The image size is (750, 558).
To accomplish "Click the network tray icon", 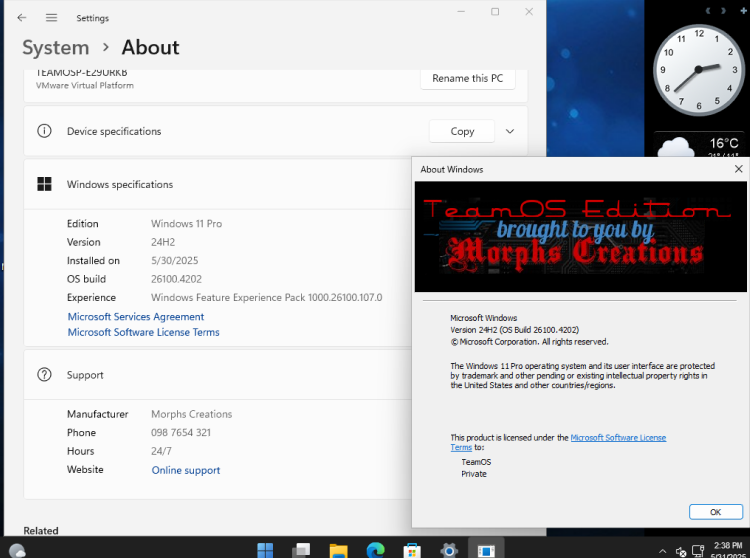I will pos(698,551).
